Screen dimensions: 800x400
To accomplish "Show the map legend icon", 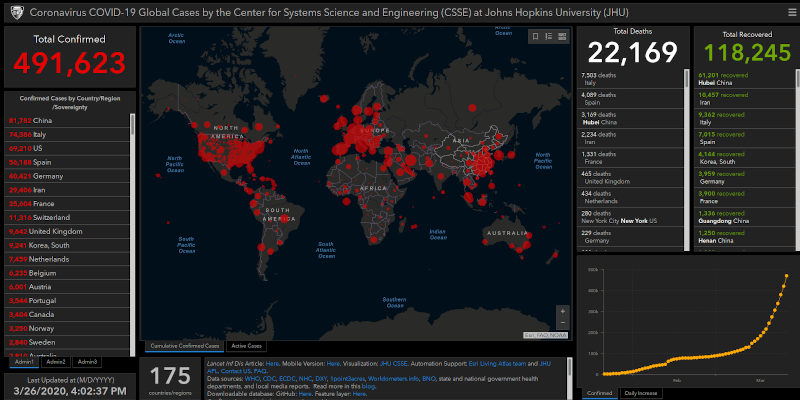I will pyautogui.click(x=548, y=36).
